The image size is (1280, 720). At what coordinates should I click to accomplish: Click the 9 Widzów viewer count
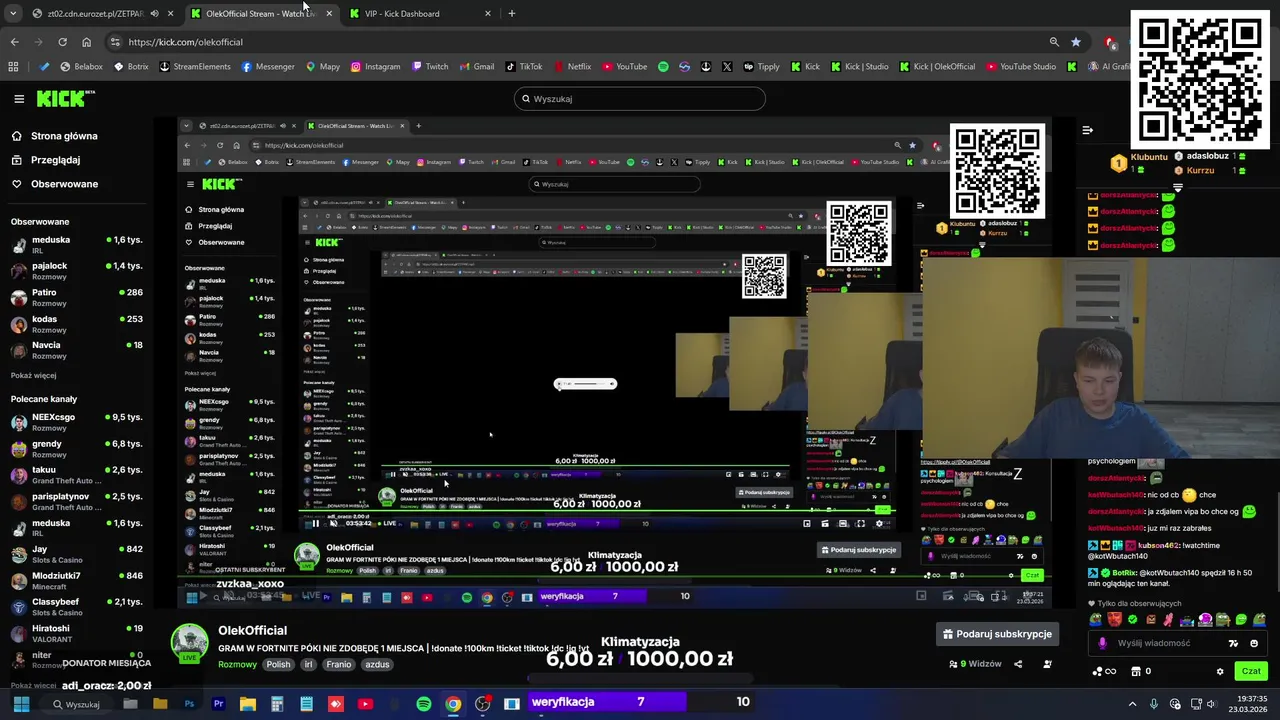[x=976, y=664]
